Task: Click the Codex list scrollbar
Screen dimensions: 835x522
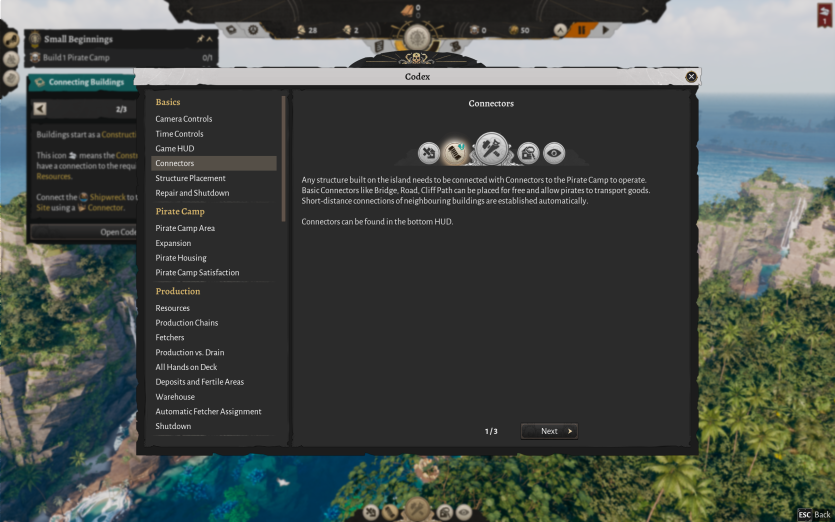Action: pyautogui.click(x=283, y=158)
